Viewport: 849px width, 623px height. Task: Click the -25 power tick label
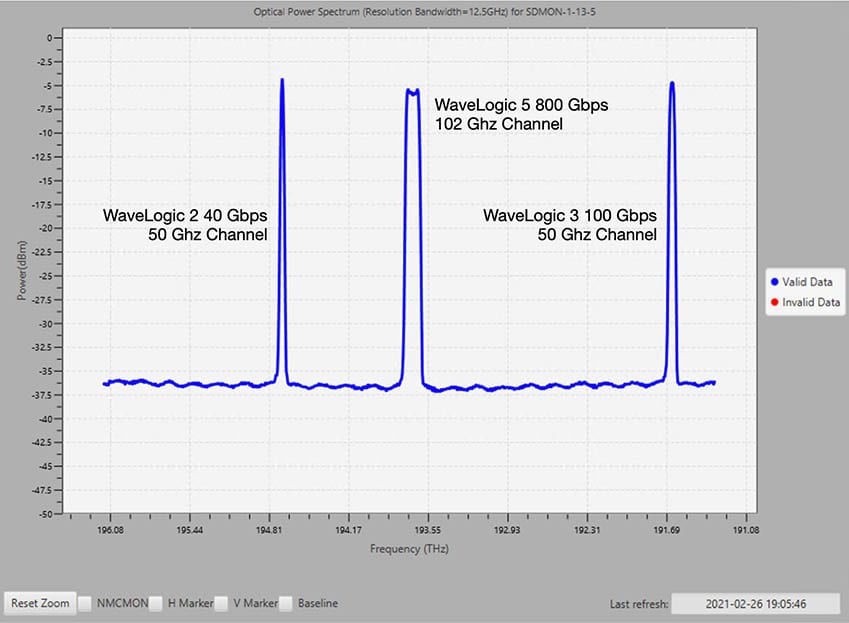coord(45,276)
